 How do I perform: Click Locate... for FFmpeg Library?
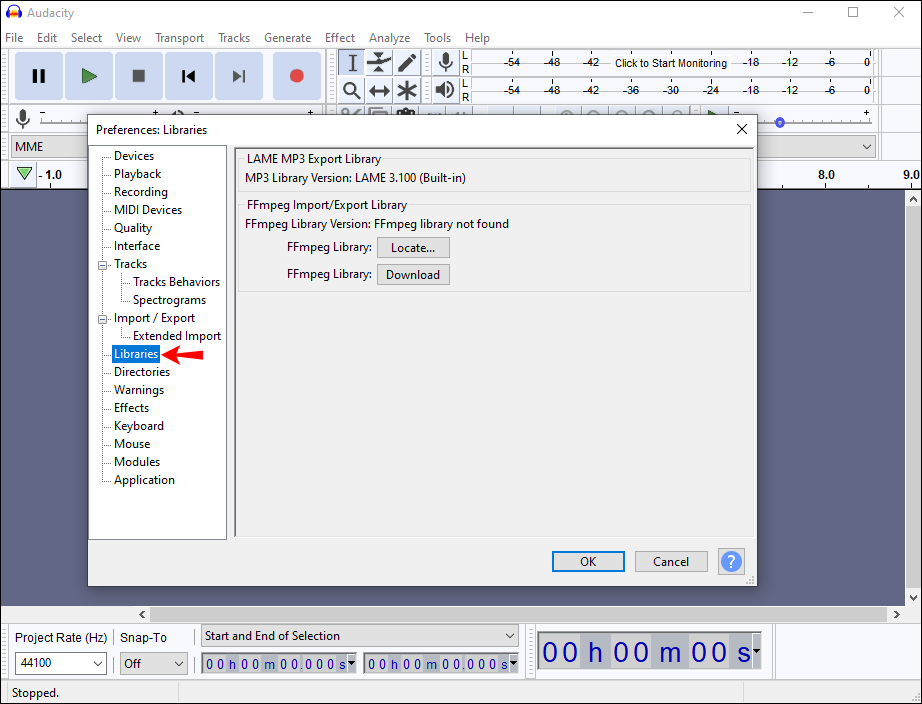click(x=413, y=248)
